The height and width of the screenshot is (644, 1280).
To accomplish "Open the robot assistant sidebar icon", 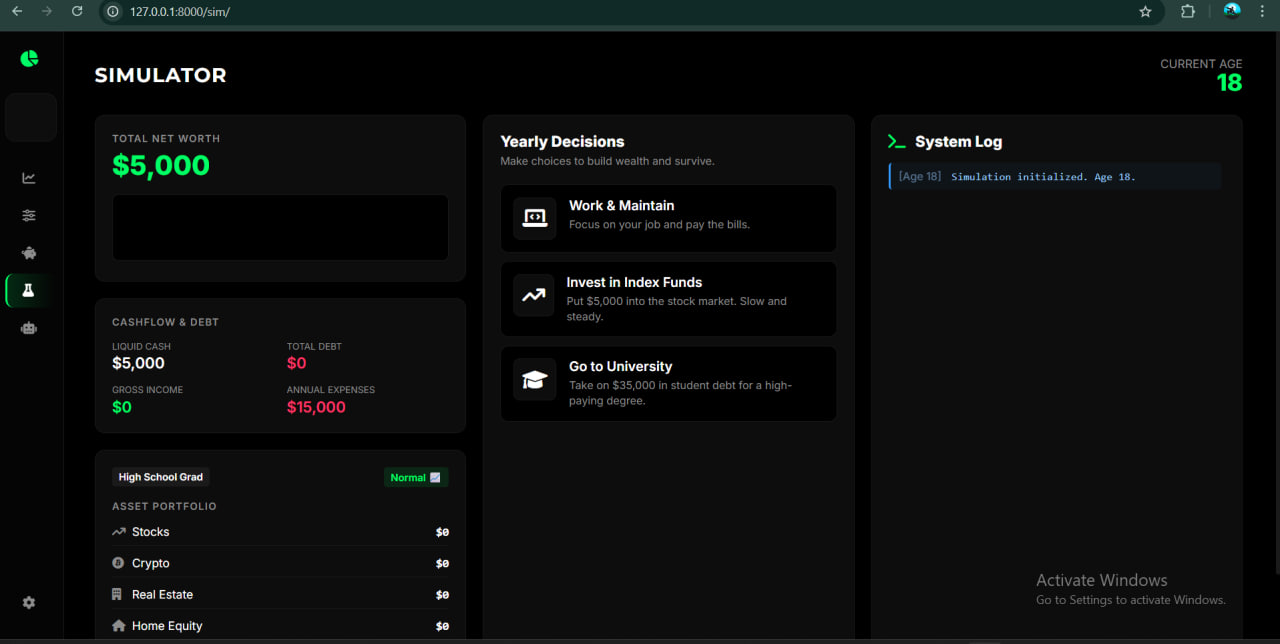I will (x=29, y=327).
